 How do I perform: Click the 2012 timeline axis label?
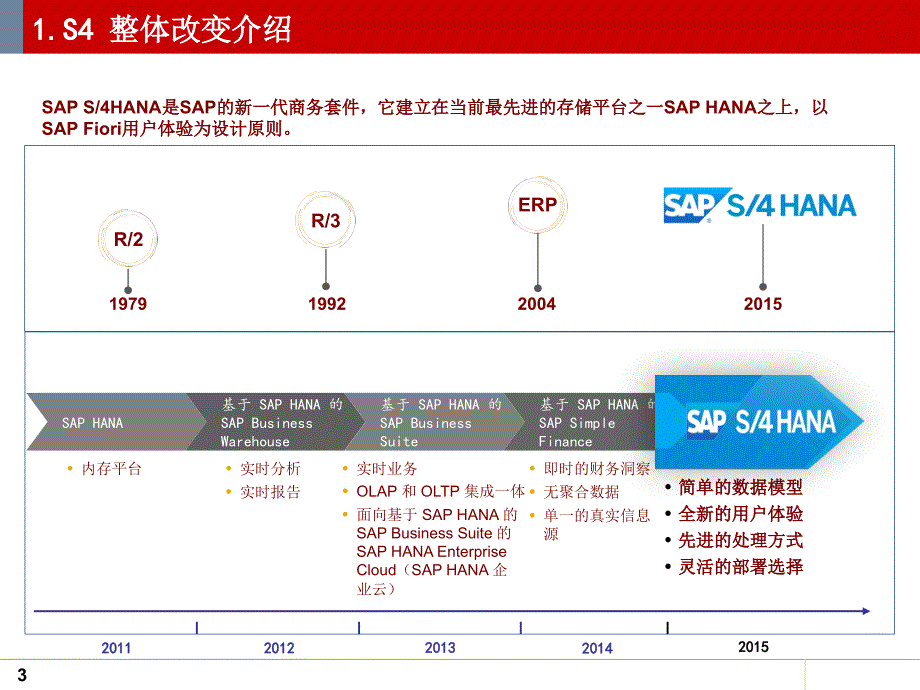[279, 648]
